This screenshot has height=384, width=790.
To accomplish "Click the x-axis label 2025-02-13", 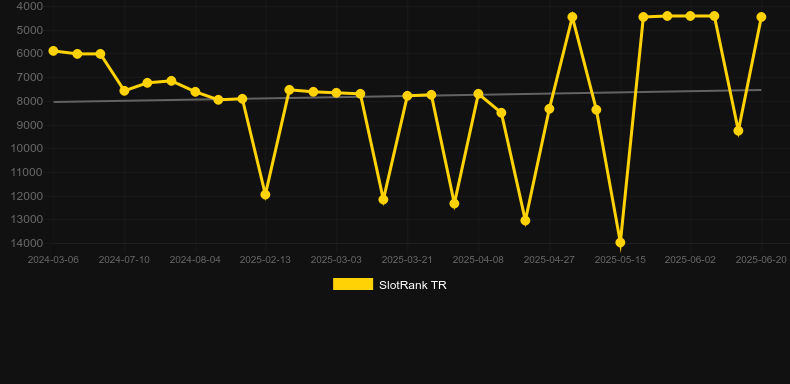I will (x=265, y=260).
